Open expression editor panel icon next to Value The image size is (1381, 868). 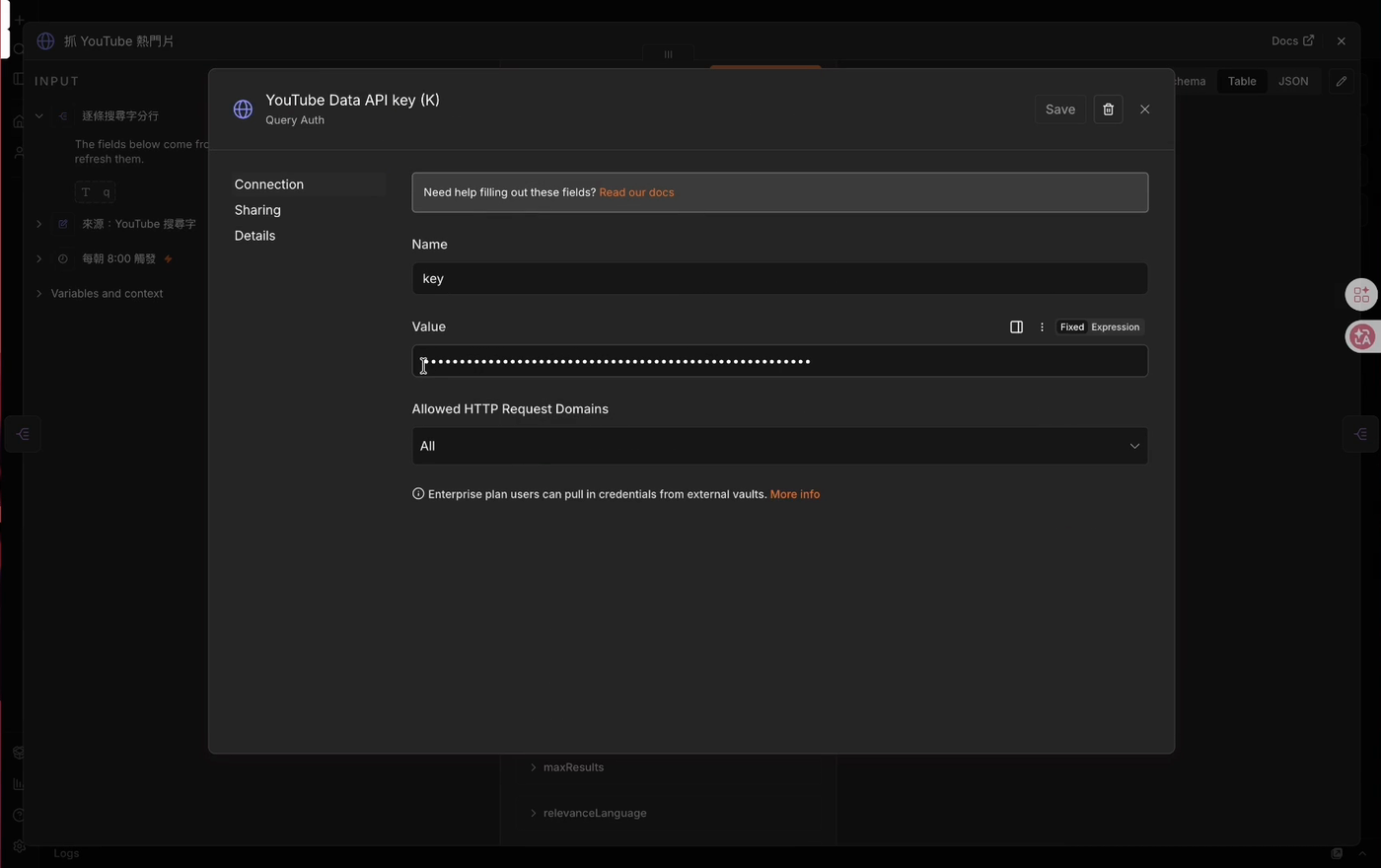[1016, 326]
